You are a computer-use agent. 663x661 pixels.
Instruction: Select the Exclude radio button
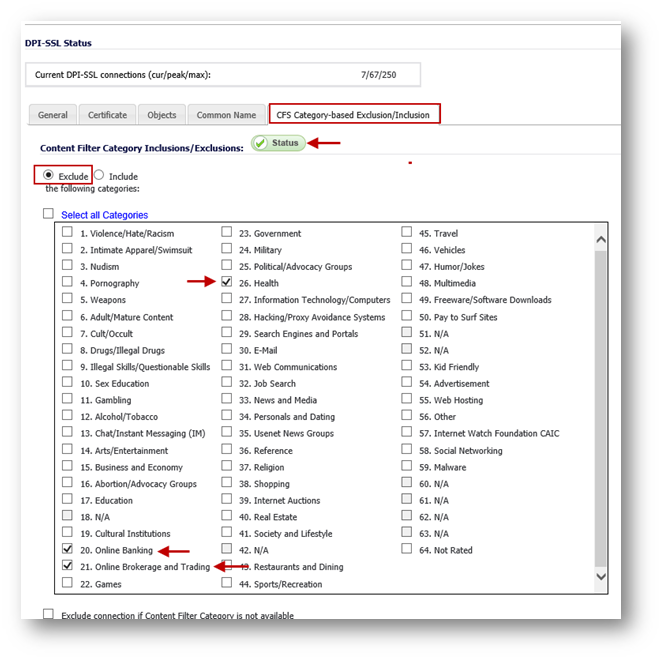[48, 175]
